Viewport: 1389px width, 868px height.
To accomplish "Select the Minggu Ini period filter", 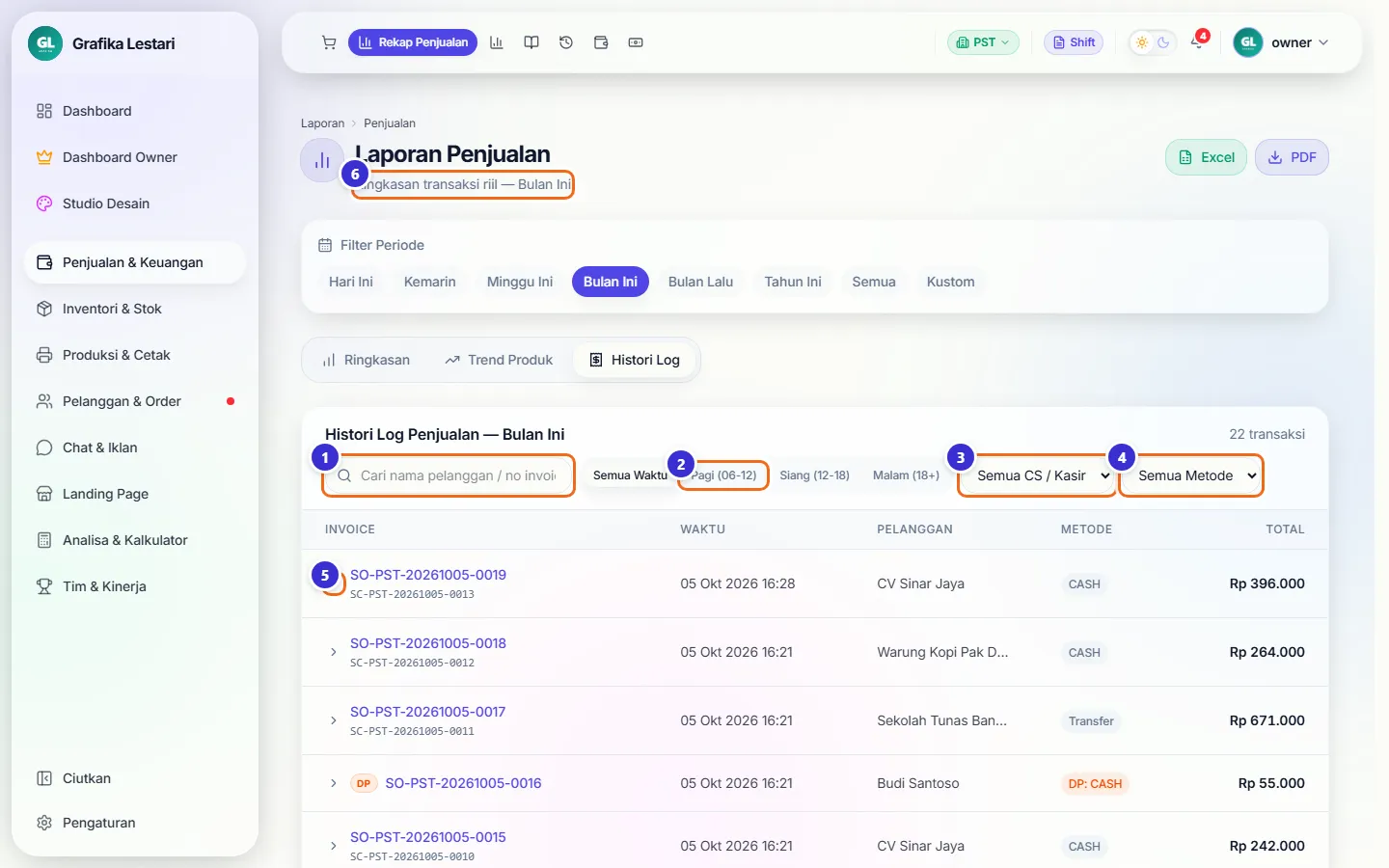I will (x=520, y=282).
